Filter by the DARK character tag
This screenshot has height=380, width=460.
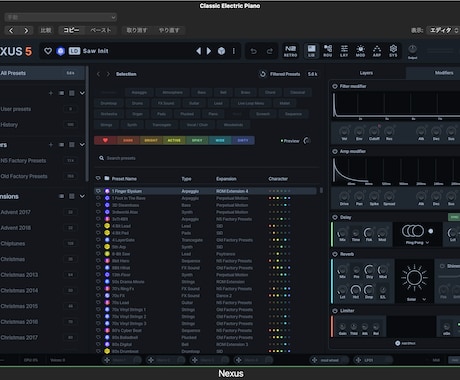click(x=128, y=140)
